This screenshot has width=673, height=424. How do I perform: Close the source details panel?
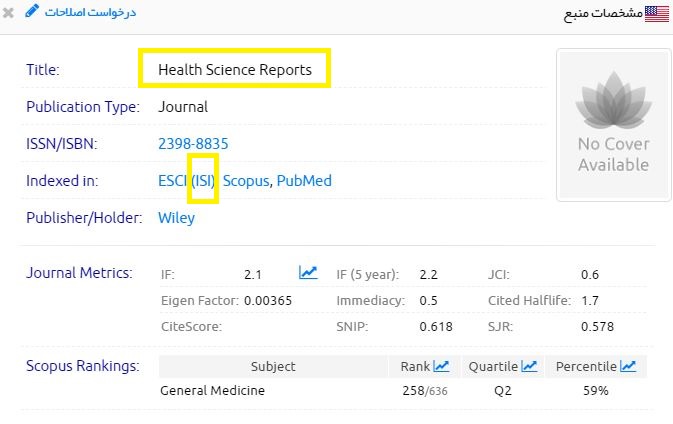pyautogui.click(x=9, y=13)
